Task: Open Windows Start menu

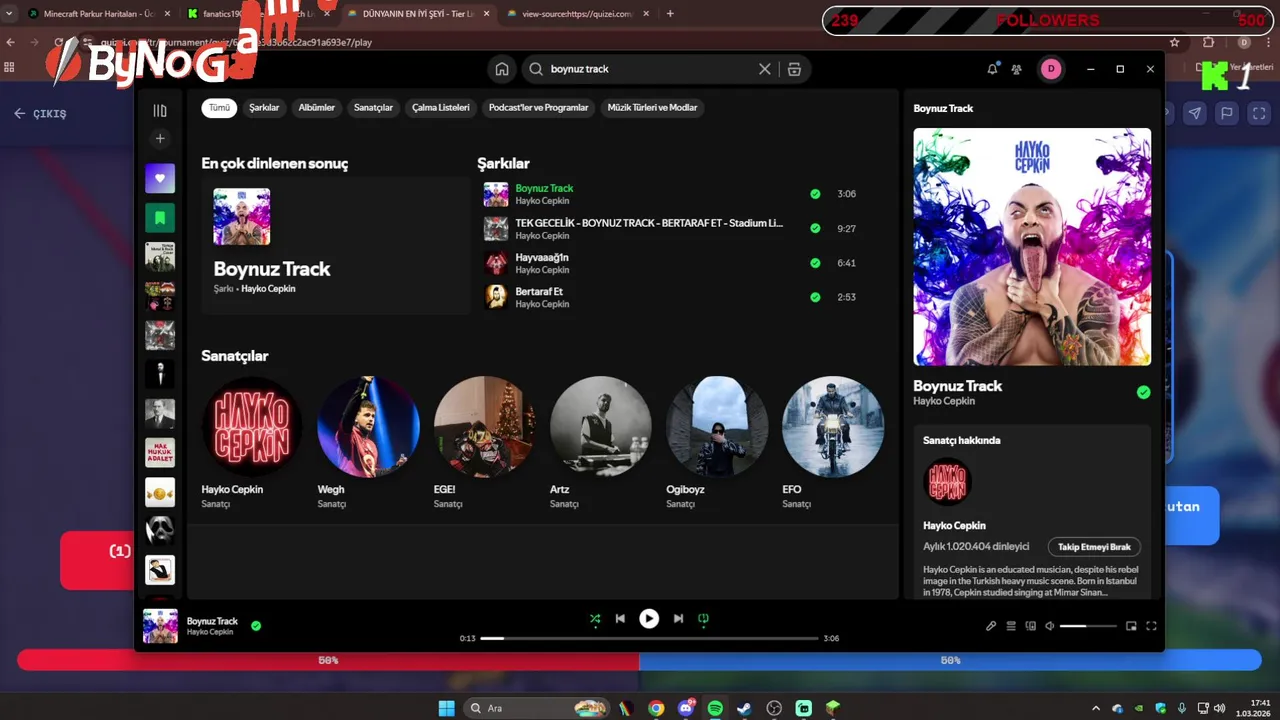Action: 446,708
